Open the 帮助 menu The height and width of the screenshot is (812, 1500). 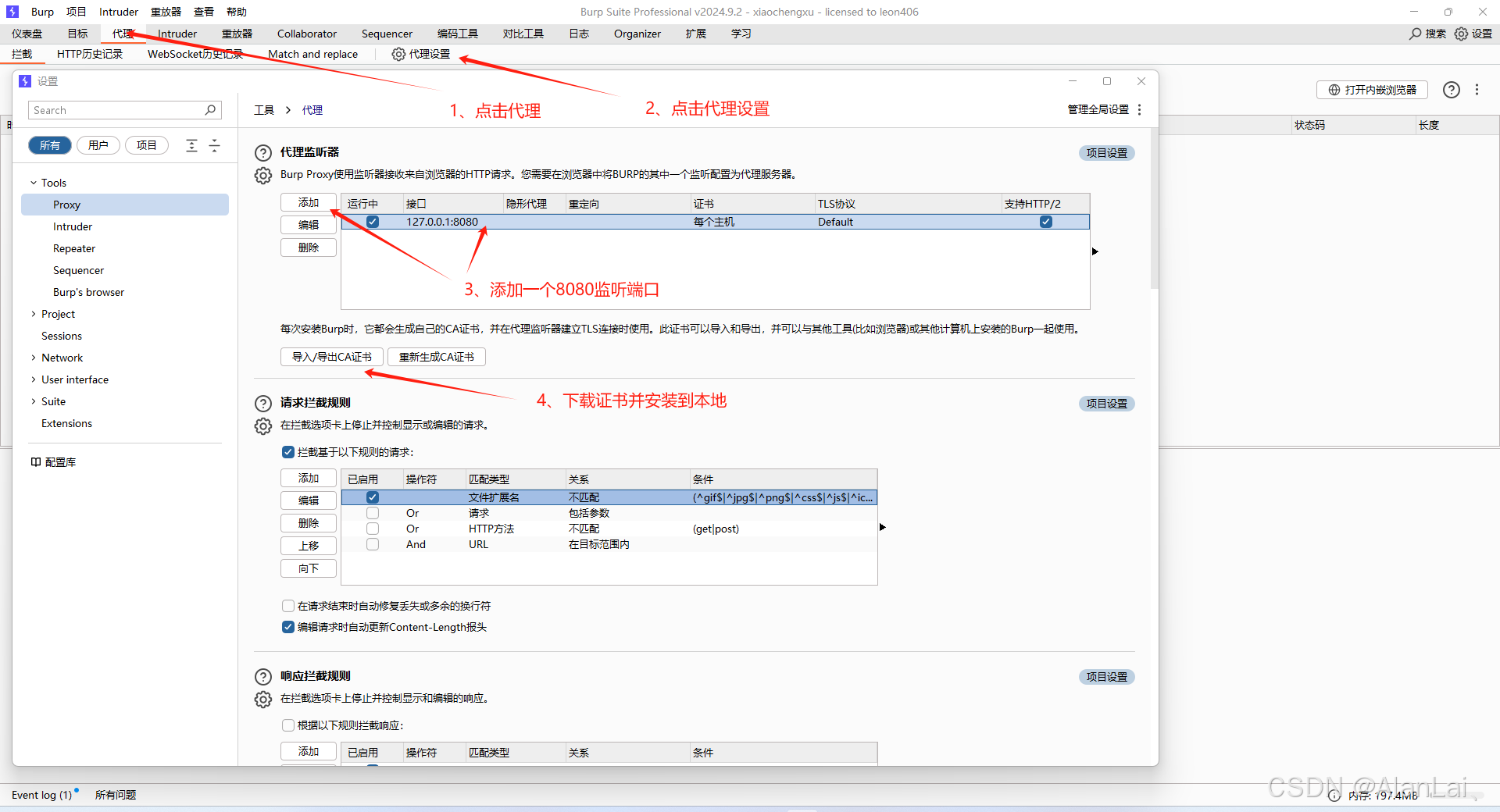pos(237,12)
